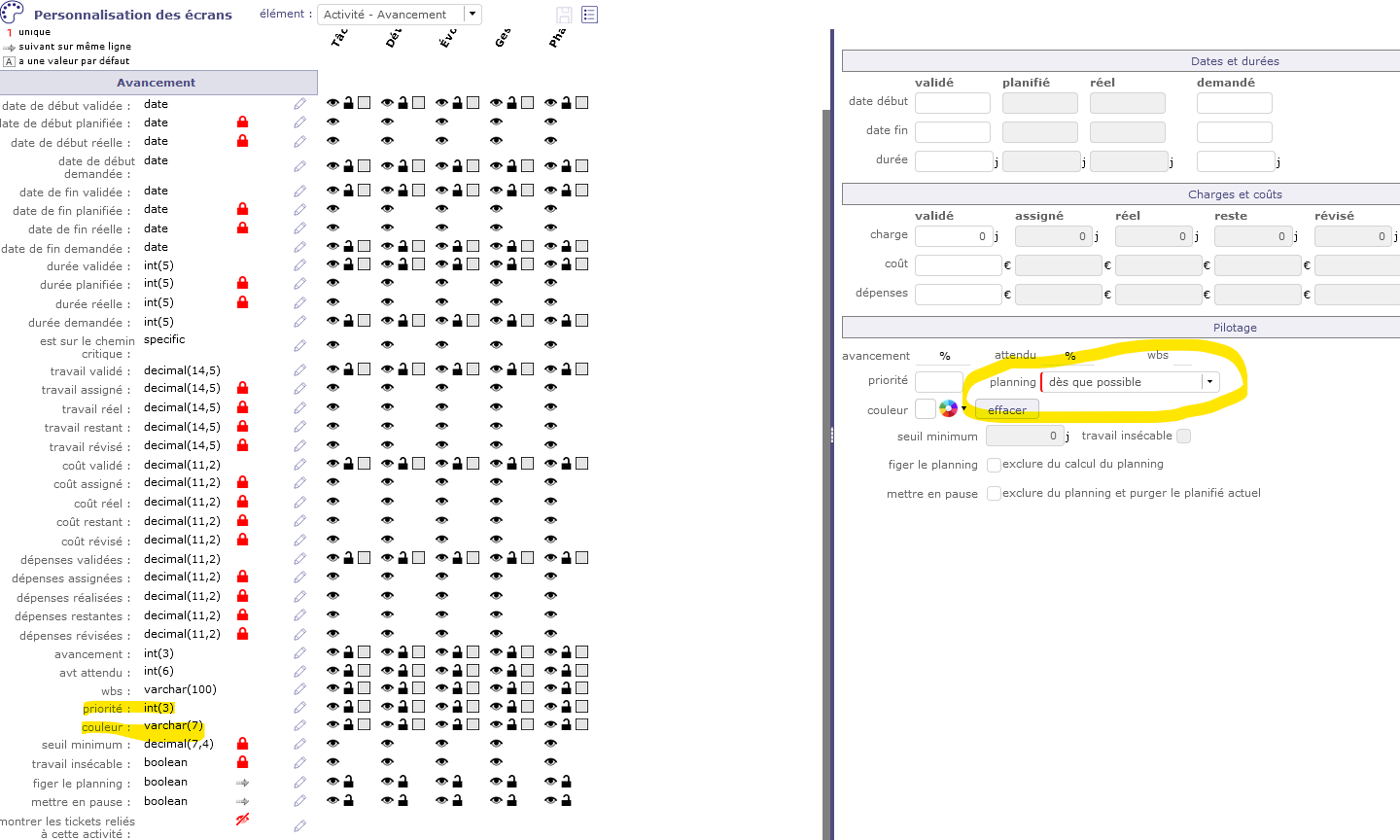Click the 'exclure du calcul du planning' label

(x=1083, y=464)
